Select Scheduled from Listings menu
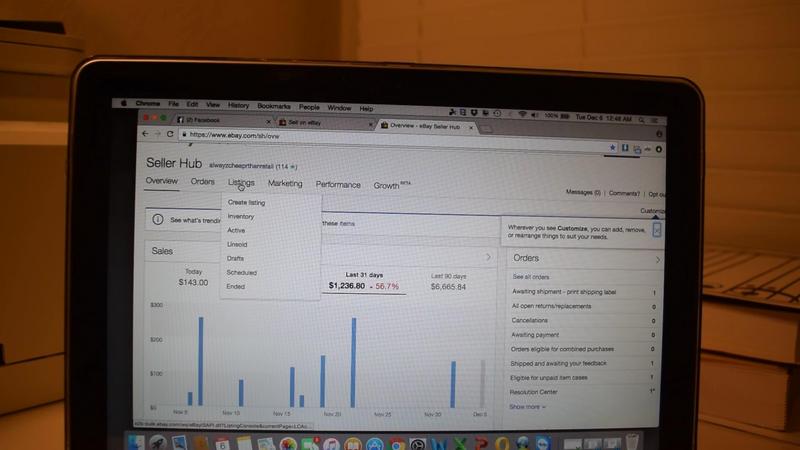Viewport: 800px width, 450px height. coord(241,272)
